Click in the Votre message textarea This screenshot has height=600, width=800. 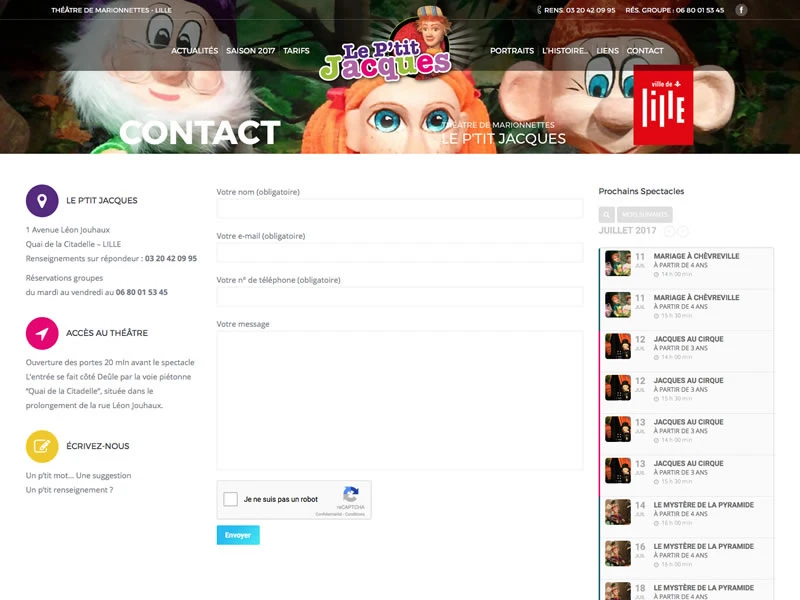pyautogui.click(x=399, y=401)
